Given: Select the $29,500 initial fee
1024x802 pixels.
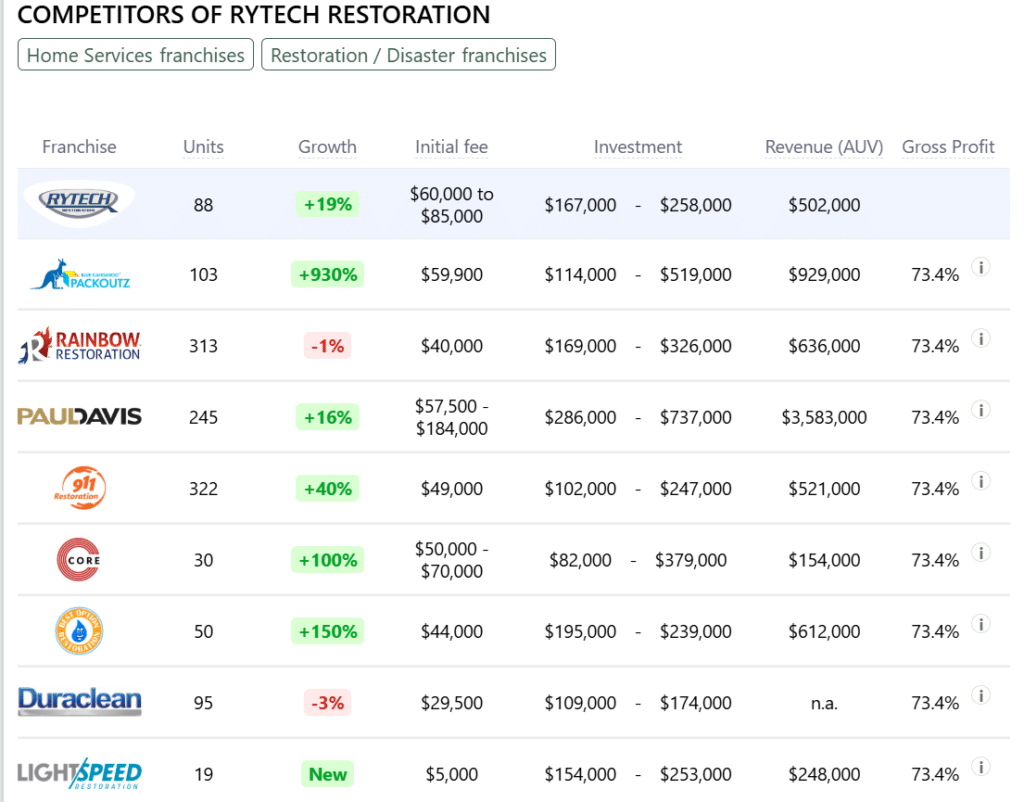Looking at the screenshot, I should point(451,703).
